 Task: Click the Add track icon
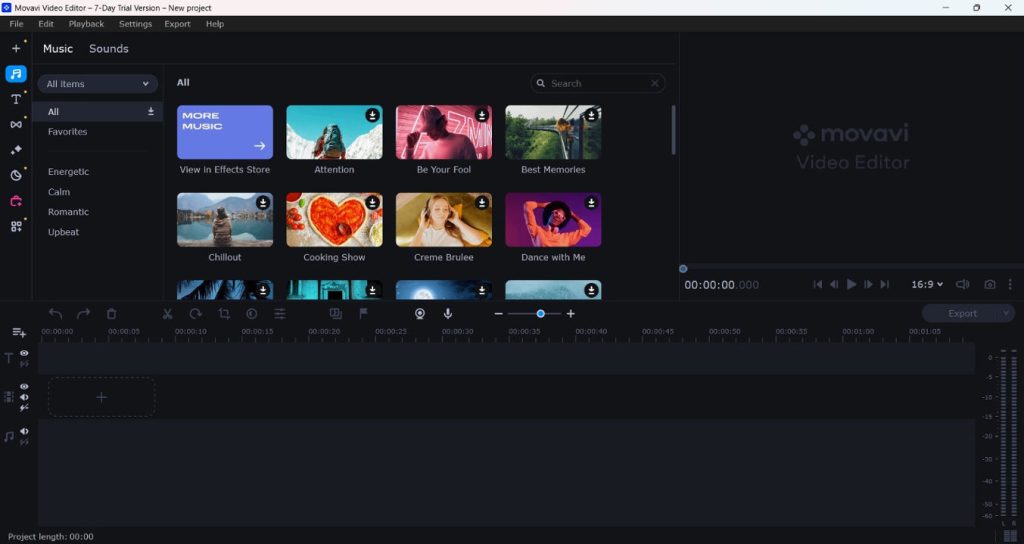click(x=19, y=333)
